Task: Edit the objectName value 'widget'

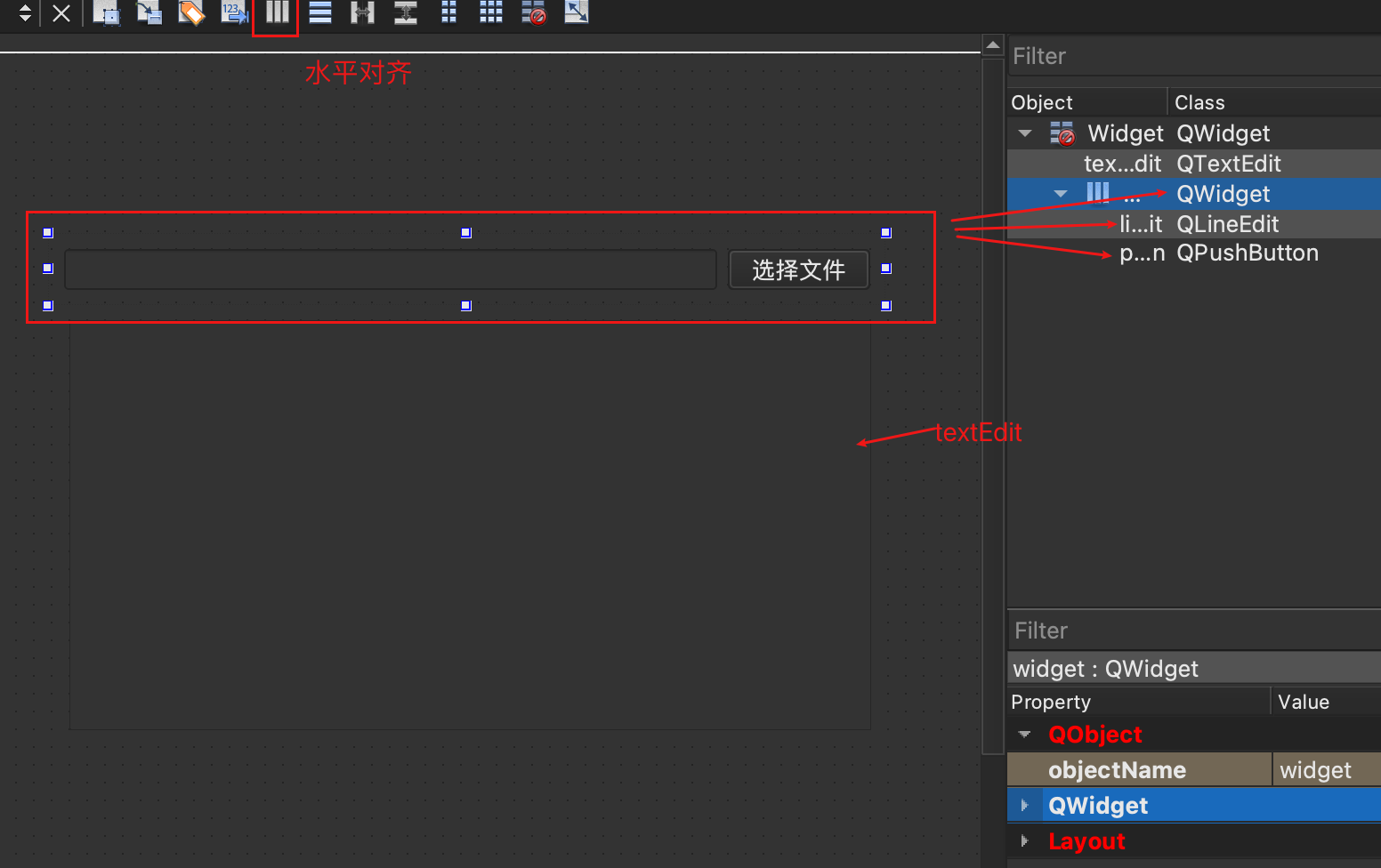Action: [1326, 770]
